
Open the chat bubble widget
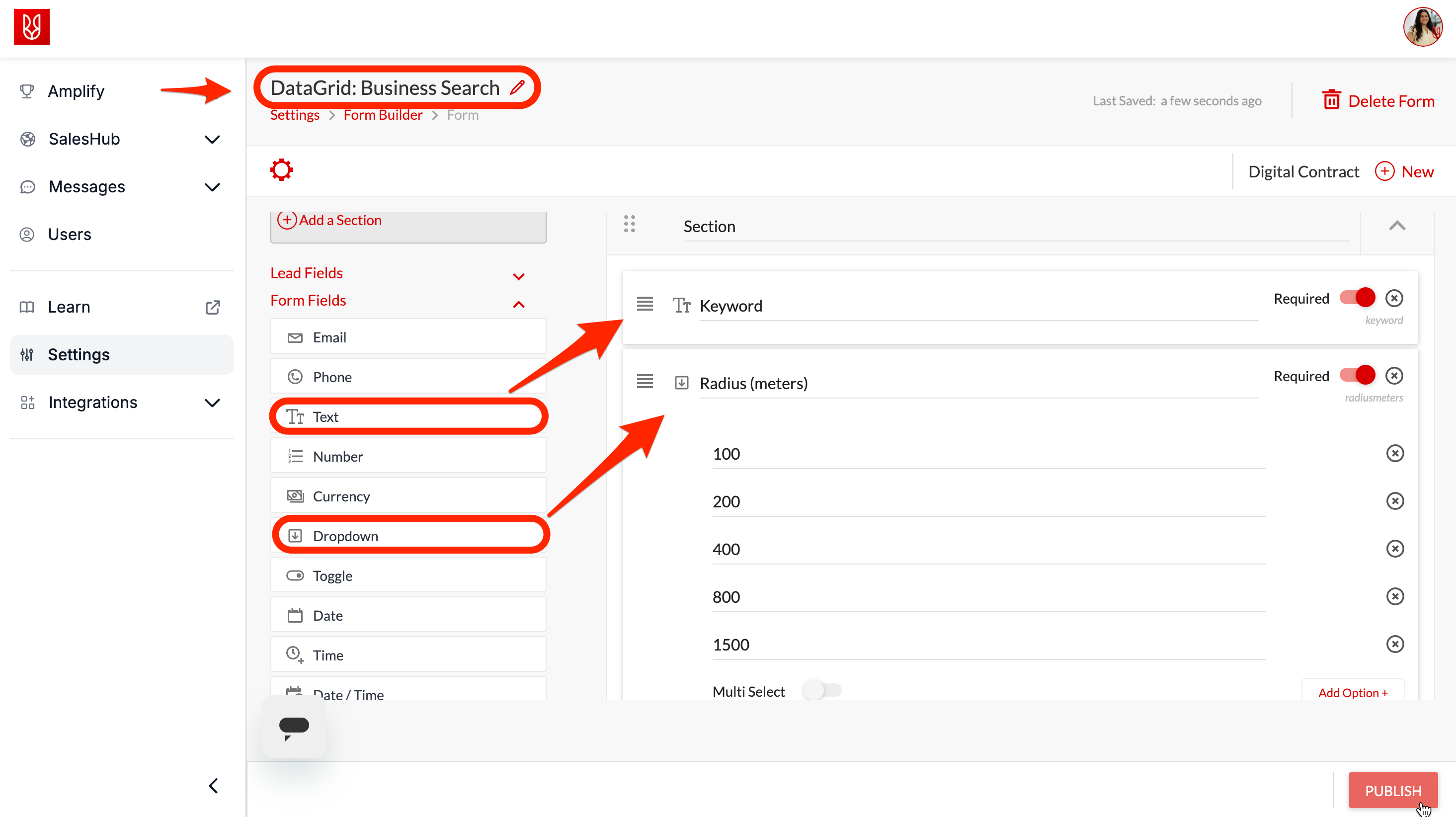(x=294, y=727)
